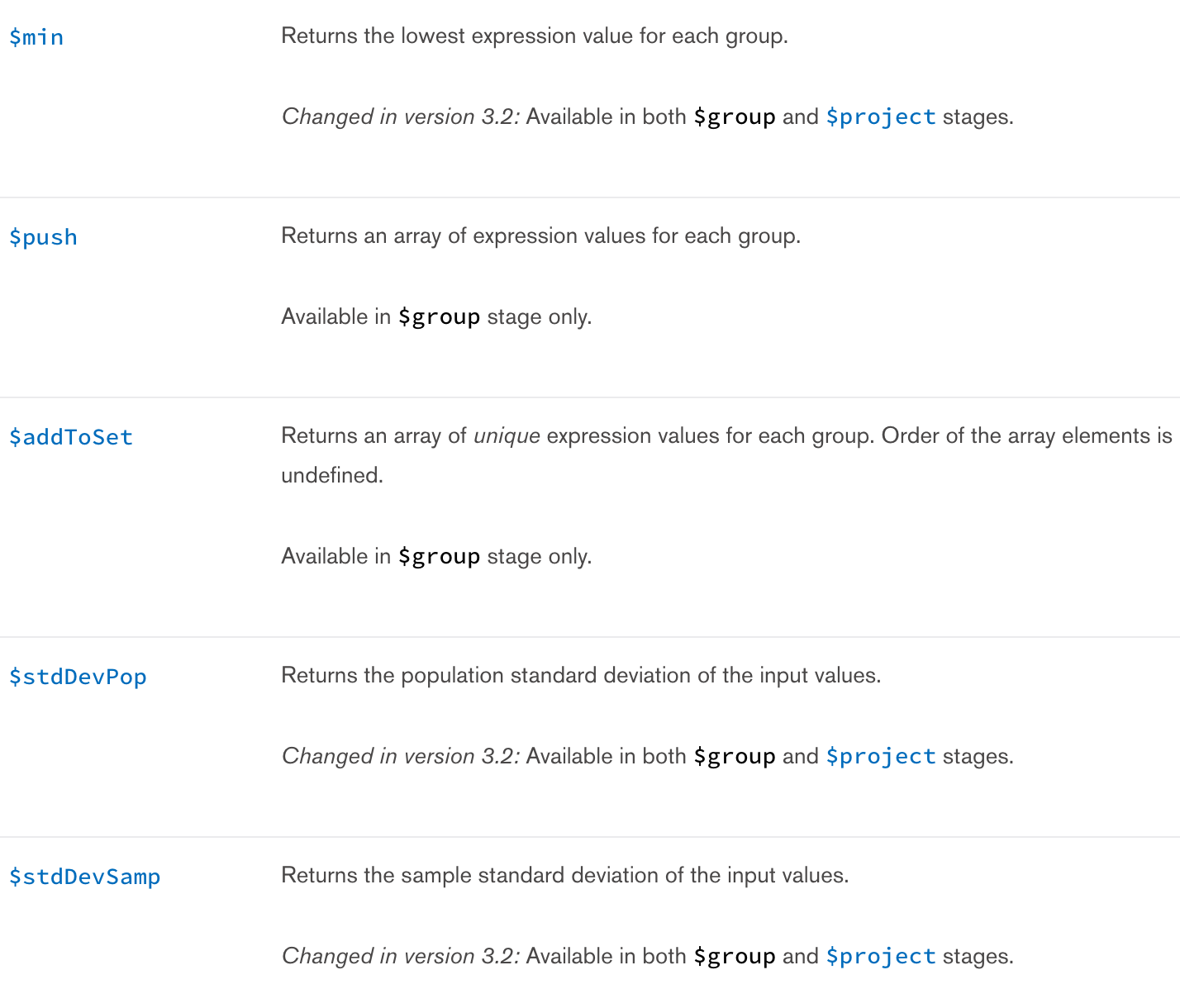Screen dimensions: 1180x1008
Task: Click "Changed in version 3.2" in the $stdDevSamp row
Action: tap(401, 957)
